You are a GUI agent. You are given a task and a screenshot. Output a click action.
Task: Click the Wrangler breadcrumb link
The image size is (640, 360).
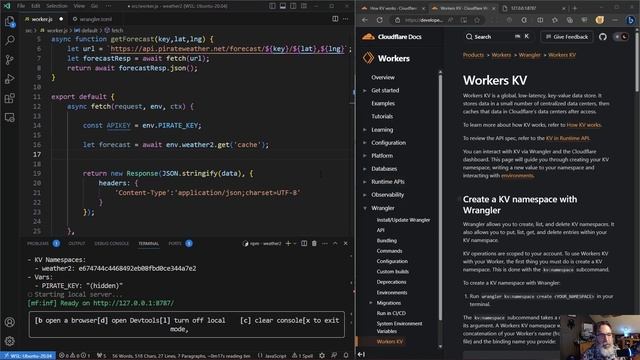click(529, 55)
